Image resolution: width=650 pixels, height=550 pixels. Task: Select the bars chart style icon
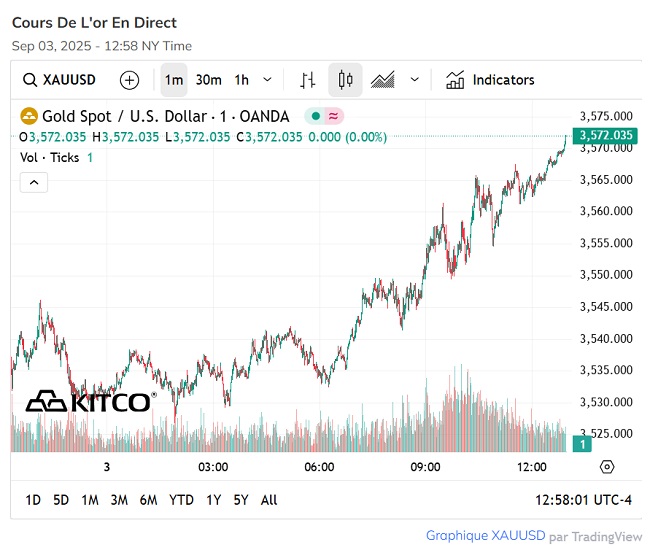pyautogui.click(x=308, y=80)
